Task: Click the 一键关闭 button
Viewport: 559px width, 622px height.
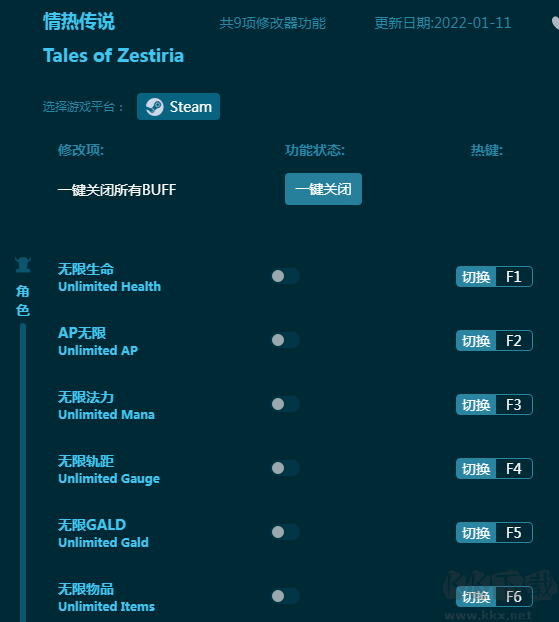Action: (x=323, y=189)
